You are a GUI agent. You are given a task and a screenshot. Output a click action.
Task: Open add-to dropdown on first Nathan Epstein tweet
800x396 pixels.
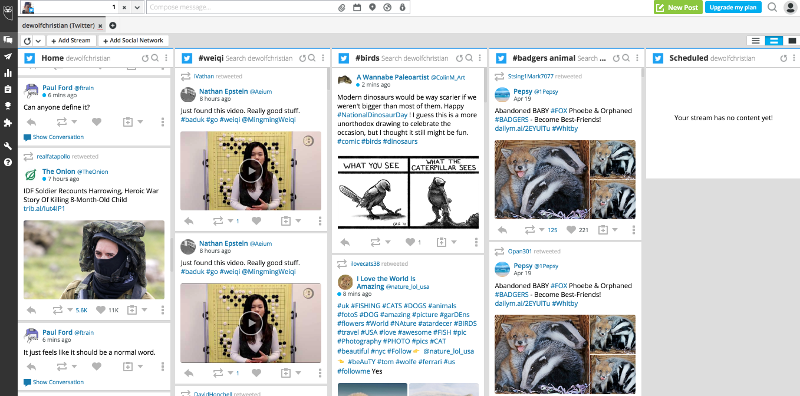298,221
